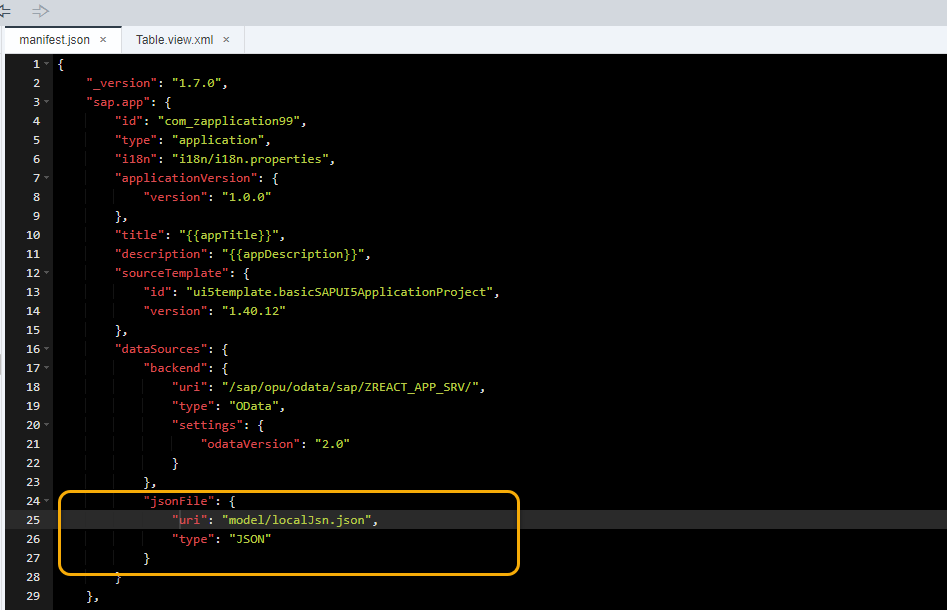Navigate back with the arrow icon
This screenshot has height=610, width=947.
click(x=5, y=11)
